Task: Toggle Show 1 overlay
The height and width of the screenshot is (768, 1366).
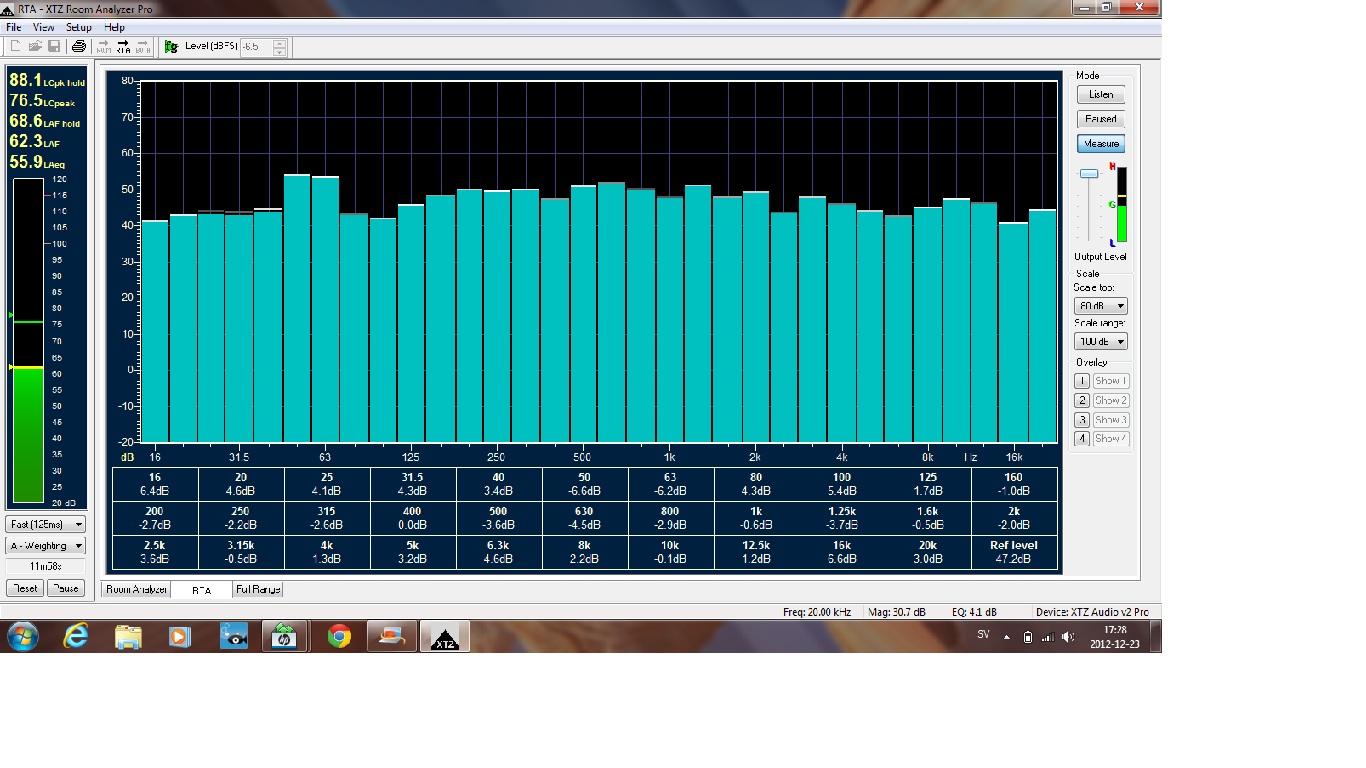Action: [x=1110, y=381]
